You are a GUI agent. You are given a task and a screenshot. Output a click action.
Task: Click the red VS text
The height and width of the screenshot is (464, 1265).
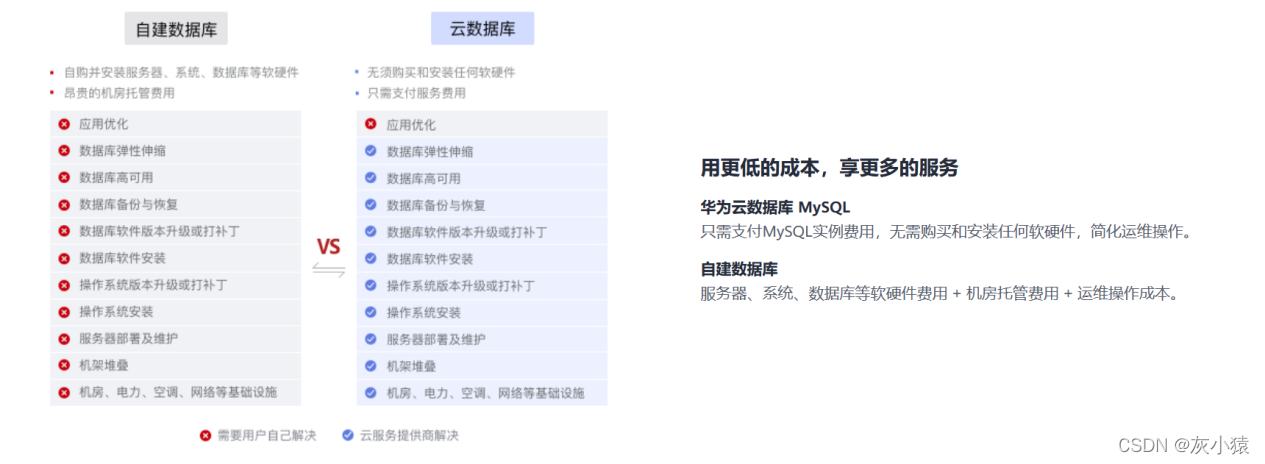pos(329,246)
